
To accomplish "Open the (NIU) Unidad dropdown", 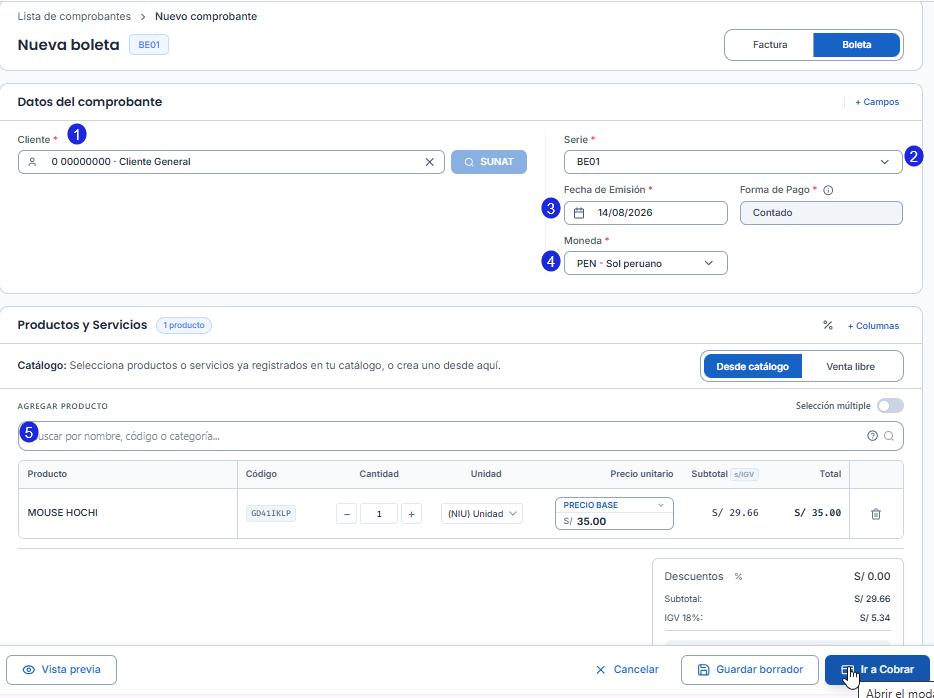I will point(481,514).
